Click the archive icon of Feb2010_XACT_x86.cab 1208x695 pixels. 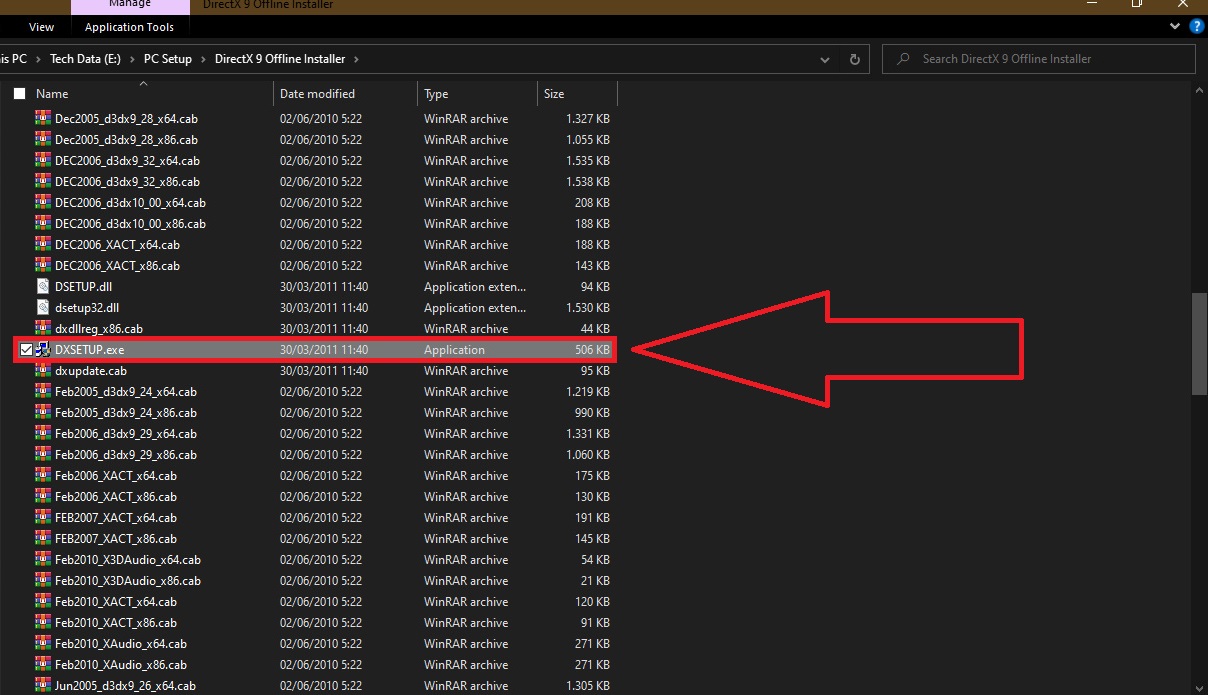click(x=43, y=622)
